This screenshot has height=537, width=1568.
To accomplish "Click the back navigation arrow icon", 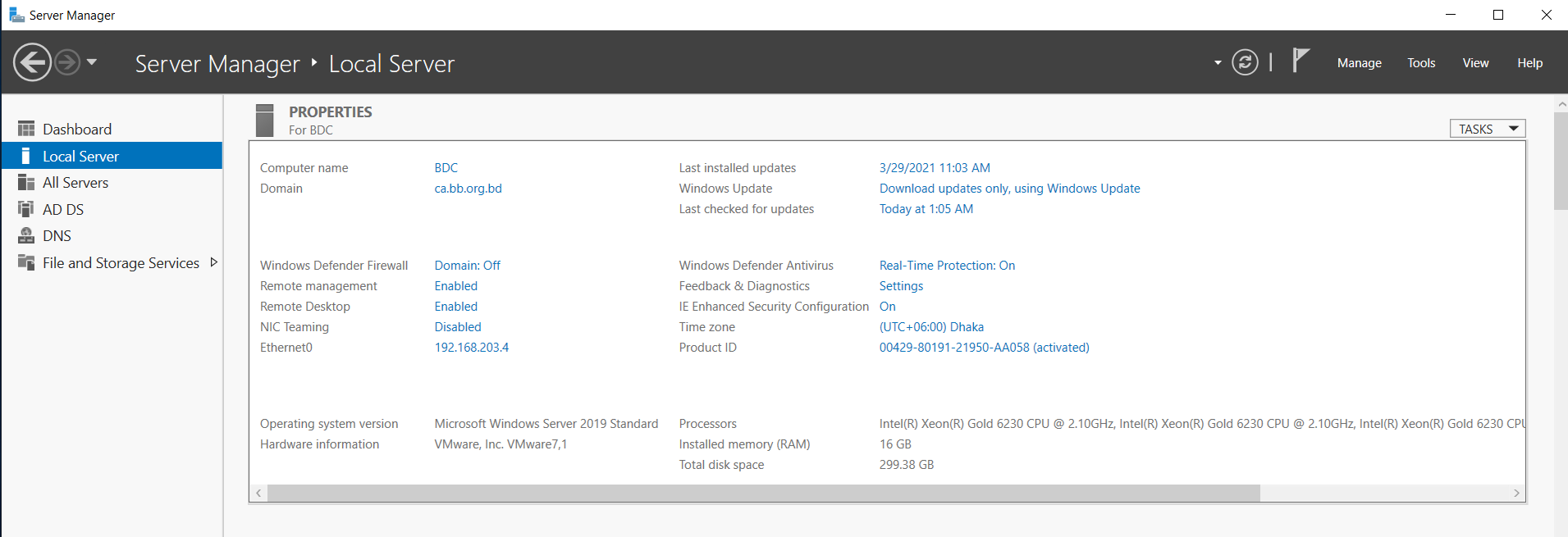I will 33,62.
